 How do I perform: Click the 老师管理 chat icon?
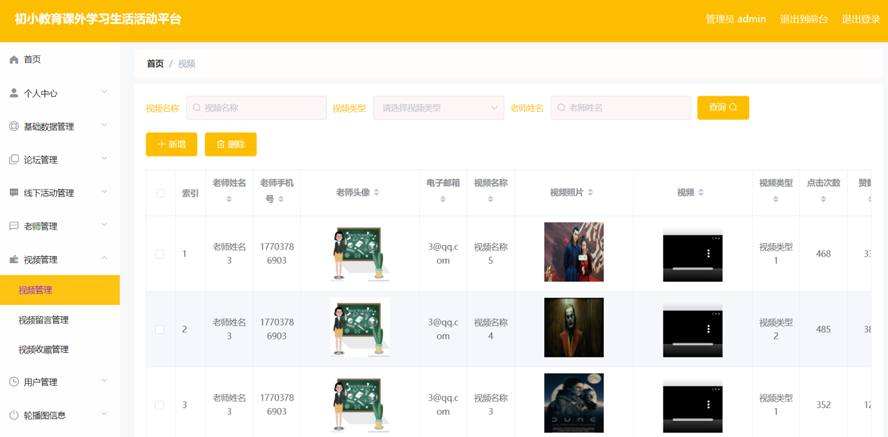pos(14,226)
